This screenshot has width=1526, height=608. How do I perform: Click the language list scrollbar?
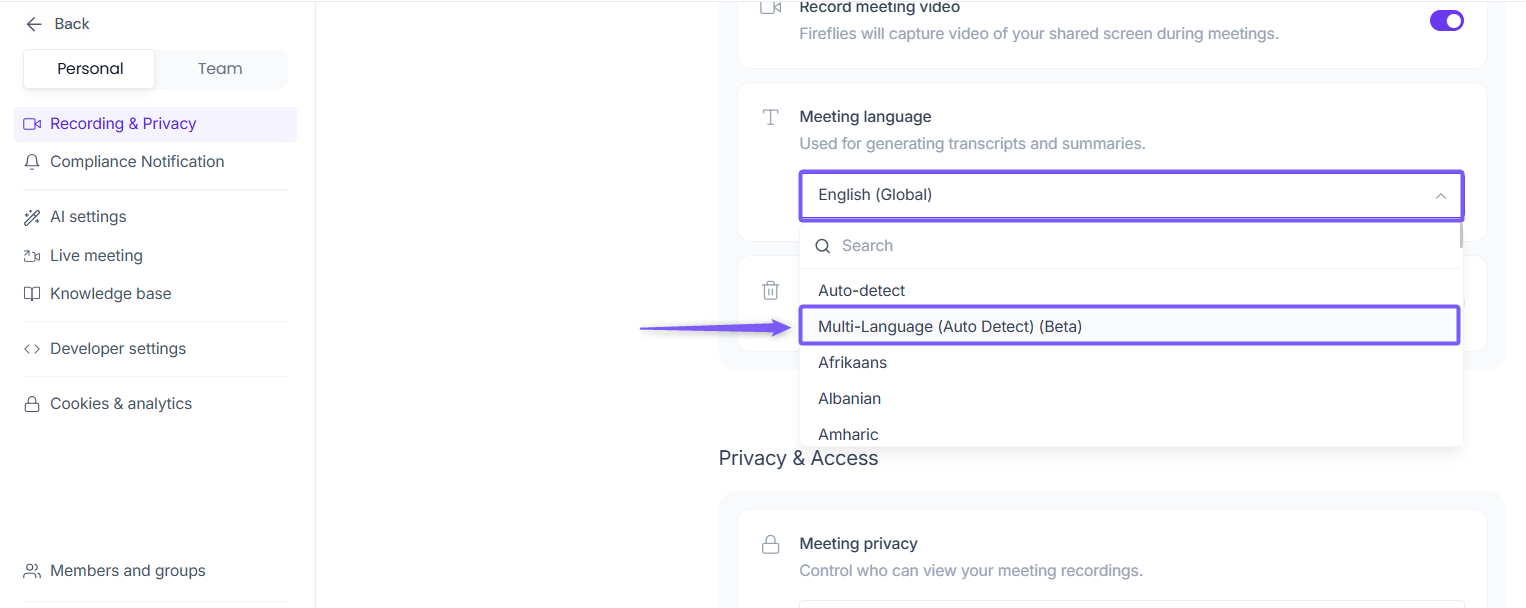click(1461, 236)
